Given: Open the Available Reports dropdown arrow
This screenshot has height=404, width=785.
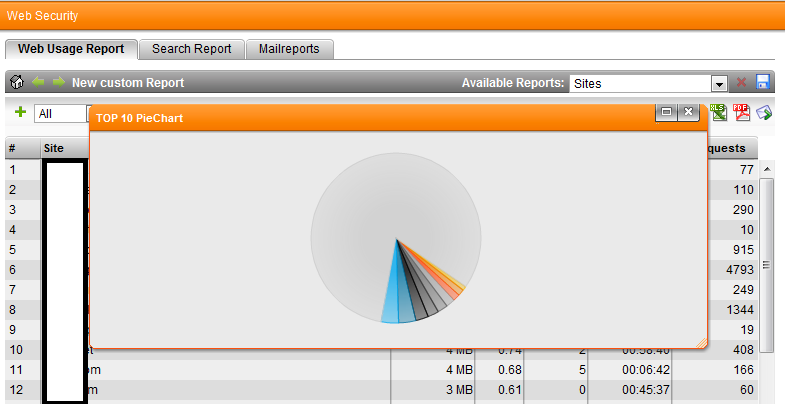Looking at the screenshot, I should [x=719, y=84].
